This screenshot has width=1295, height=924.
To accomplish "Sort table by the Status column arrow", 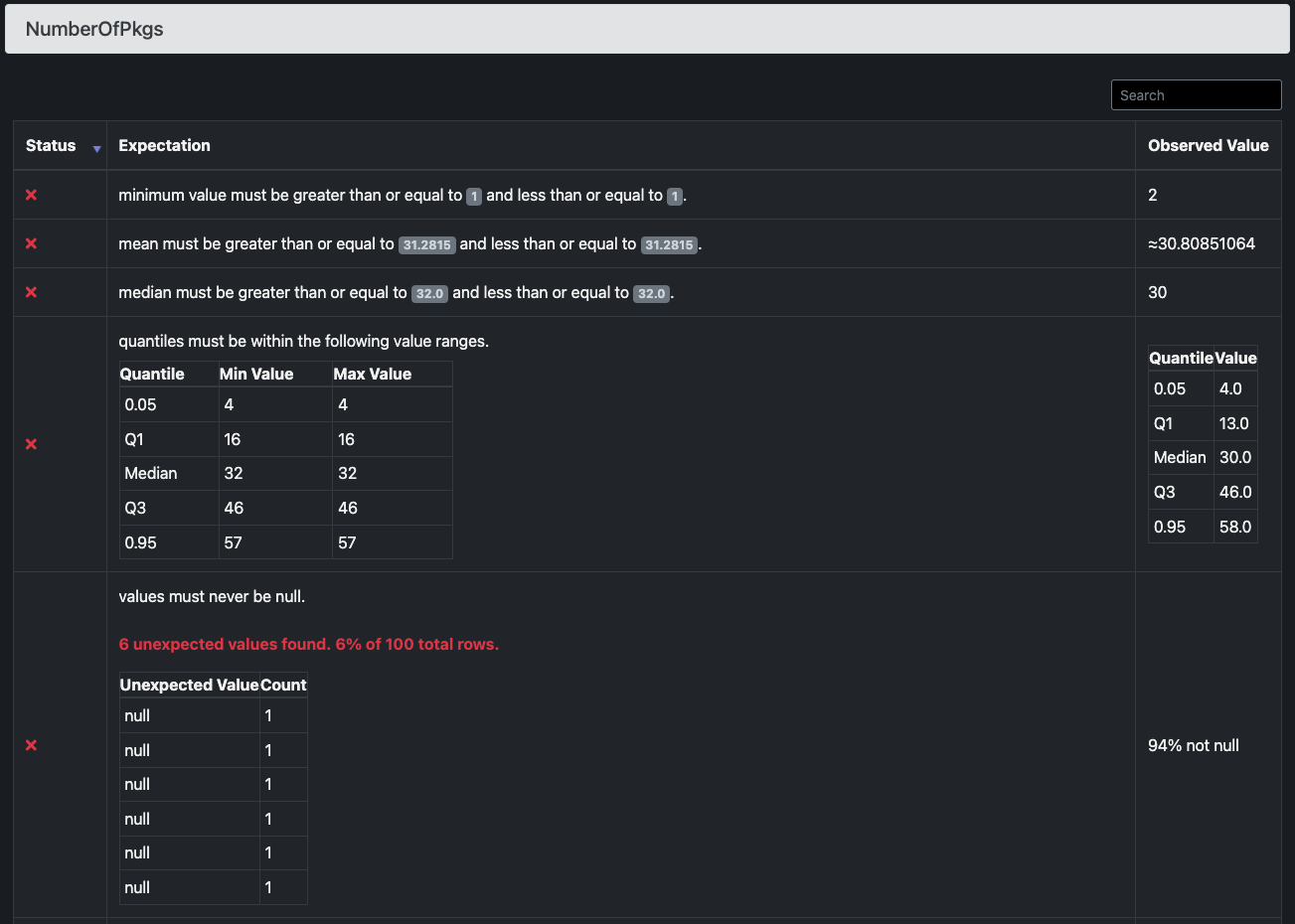I will tap(96, 148).
